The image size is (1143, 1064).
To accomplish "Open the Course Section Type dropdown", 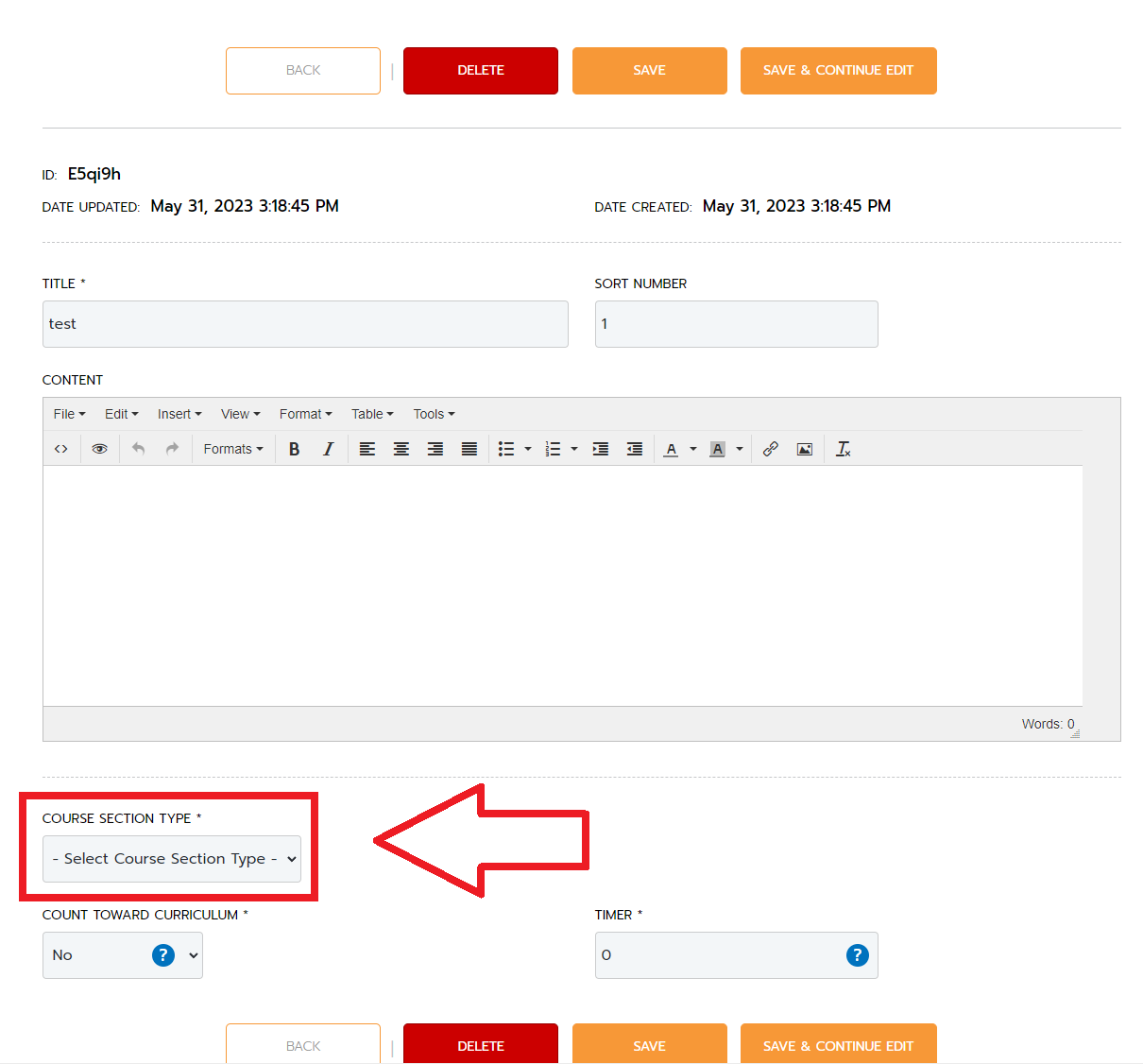I will 172,859.
